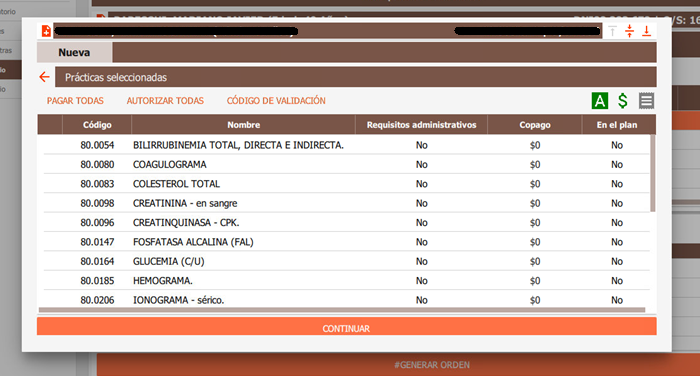Screen dimensions: 700x376
Task: Click the orange document-plus icon in header
Action: point(46,31)
